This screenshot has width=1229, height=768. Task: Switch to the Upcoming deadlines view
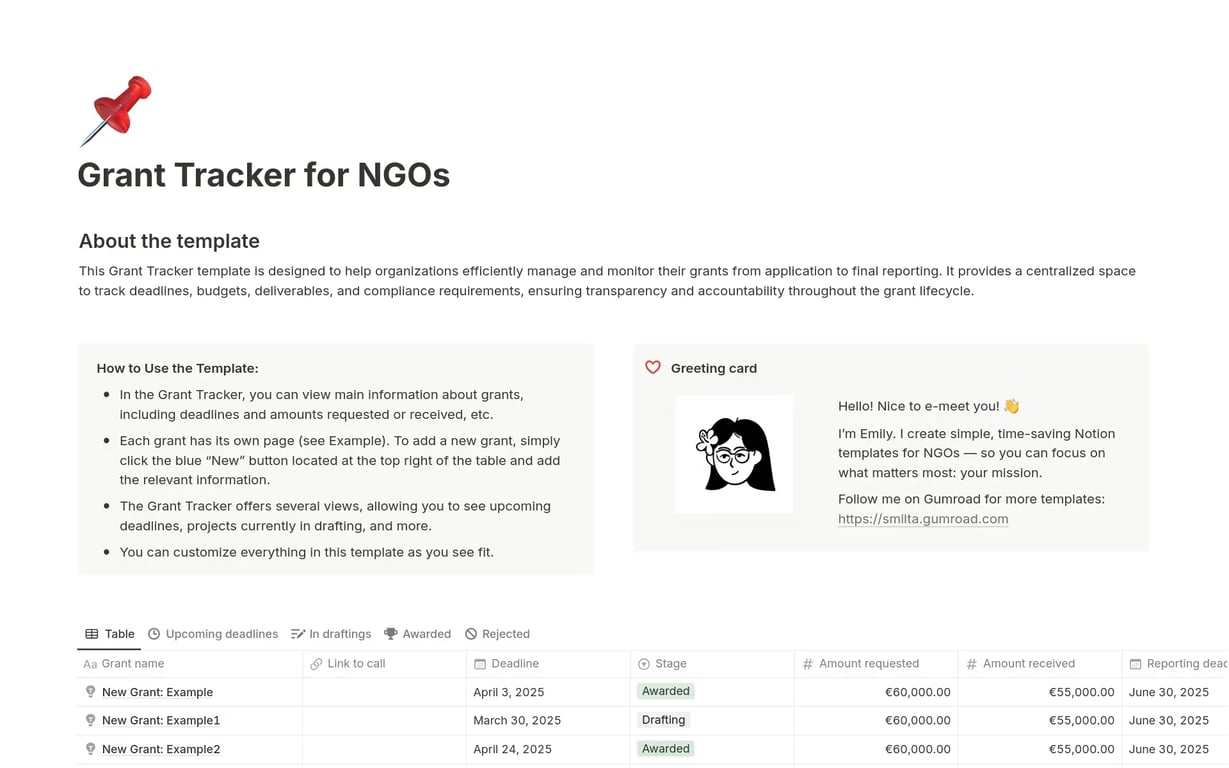(x=213, y=634)
